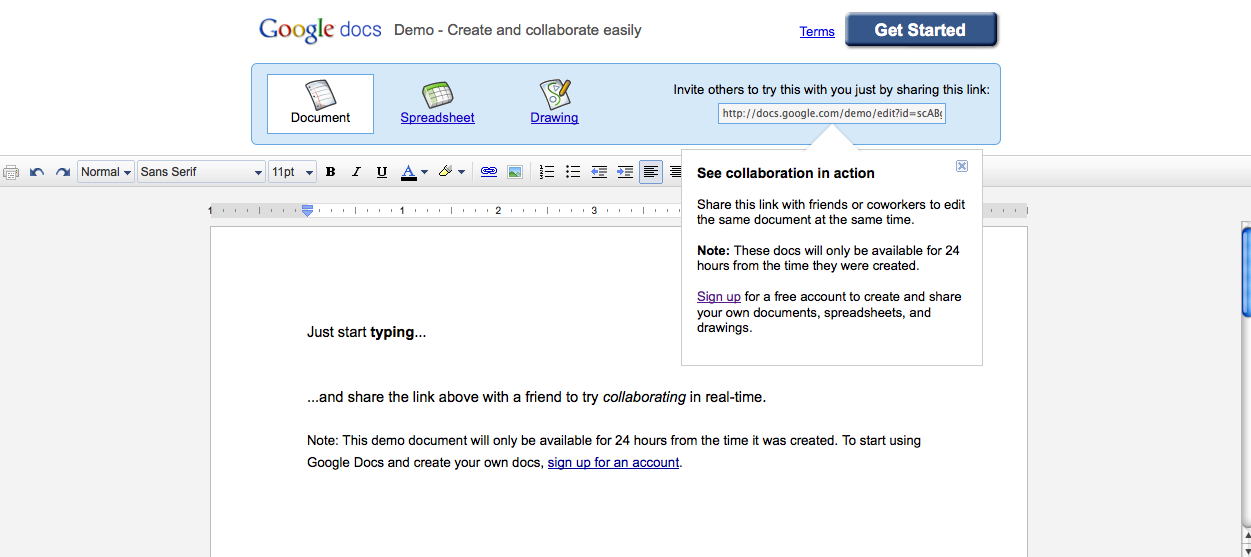
Task: Undo the last action
Action: click(37, 172)
